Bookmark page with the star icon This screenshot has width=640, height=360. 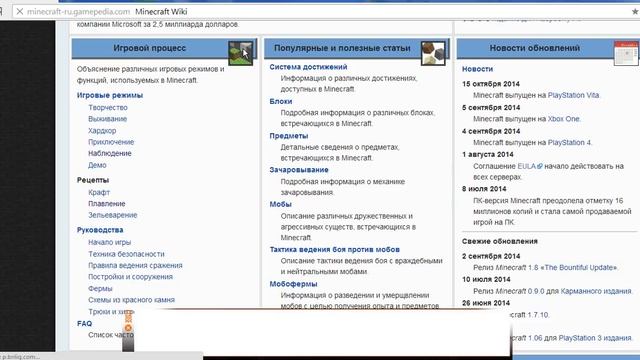click(x=635, y=12)
